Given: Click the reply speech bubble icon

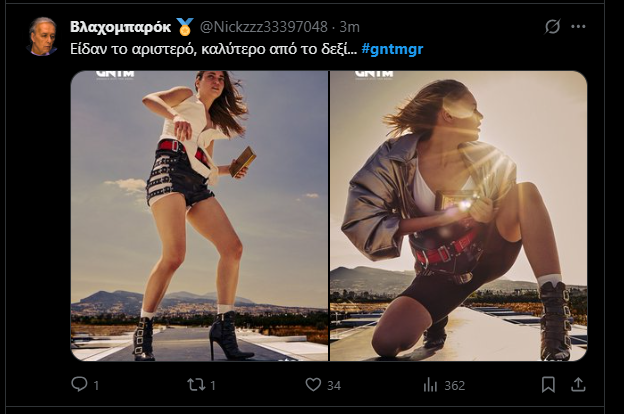Looking at the screenshot, I should [x=80, y=384].
